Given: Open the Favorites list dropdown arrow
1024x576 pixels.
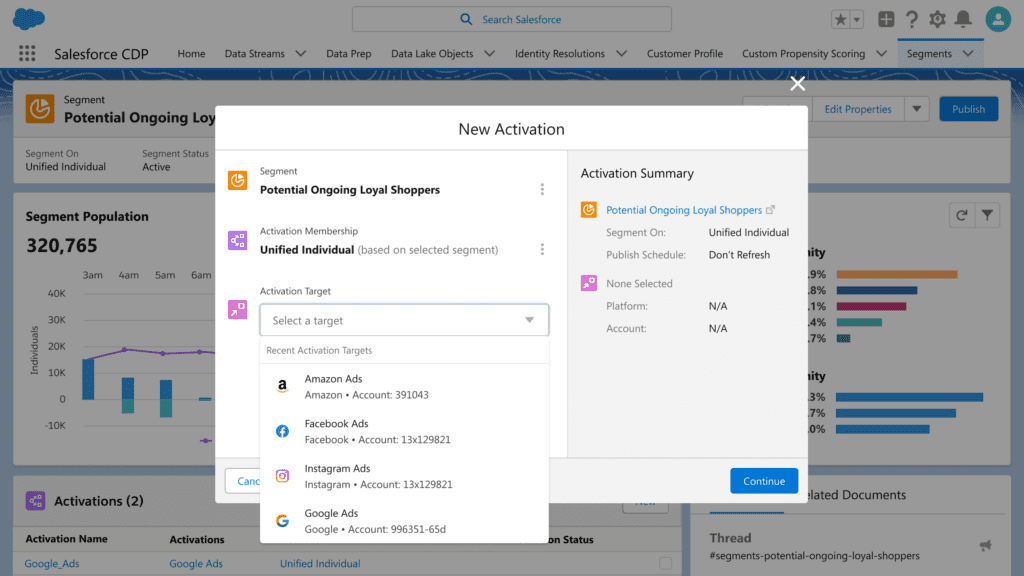Looking at the screenshot, I should pyautogui.click(x=857, y=20).
